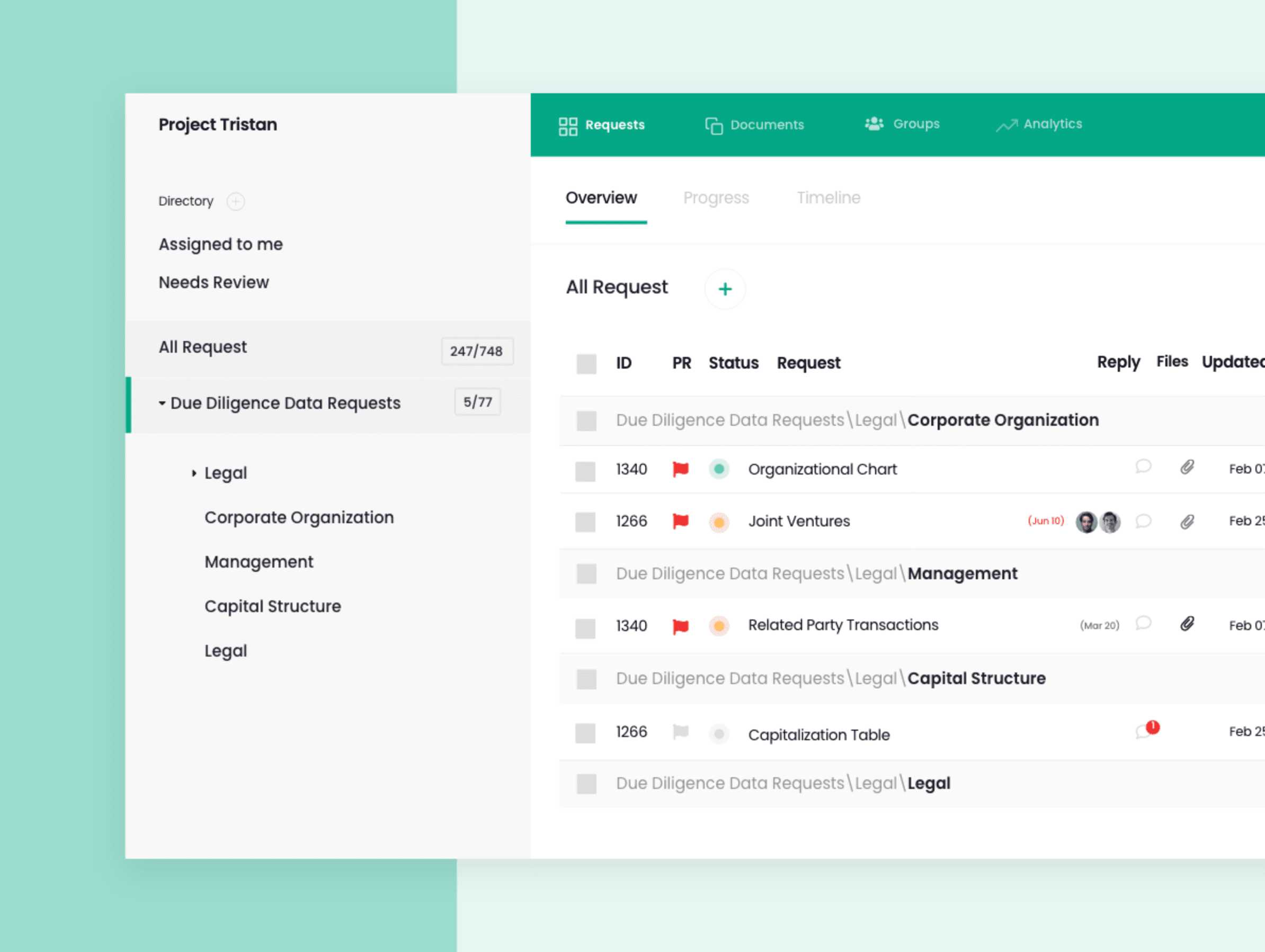Check the Corporate Organization group checkbox
1265x952 pixels.
(x=586, y=421)
